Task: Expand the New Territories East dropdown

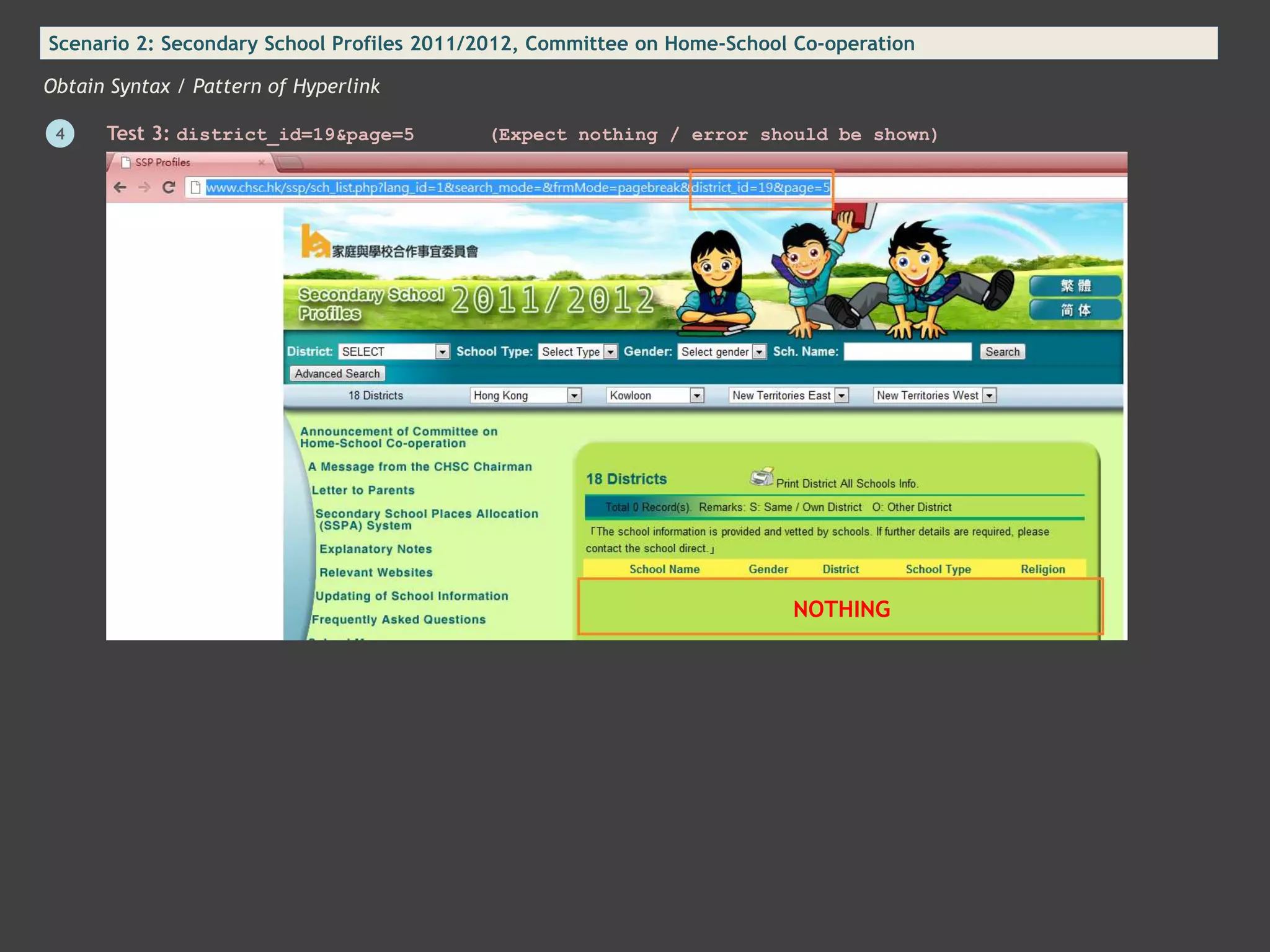Action: [x=788, y=395]
